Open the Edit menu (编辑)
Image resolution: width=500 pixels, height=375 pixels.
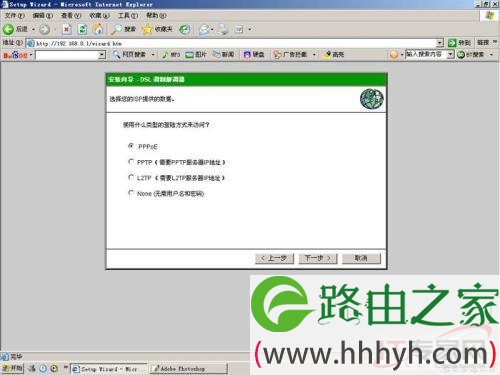point(43,16)
